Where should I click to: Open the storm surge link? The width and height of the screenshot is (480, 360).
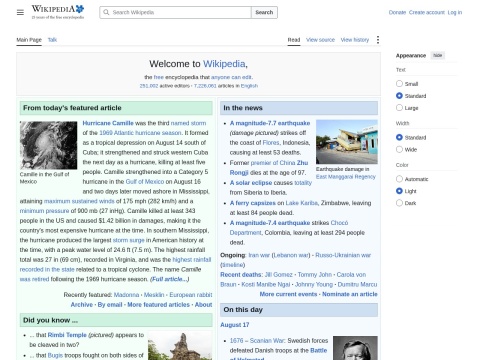coord(129,240)
